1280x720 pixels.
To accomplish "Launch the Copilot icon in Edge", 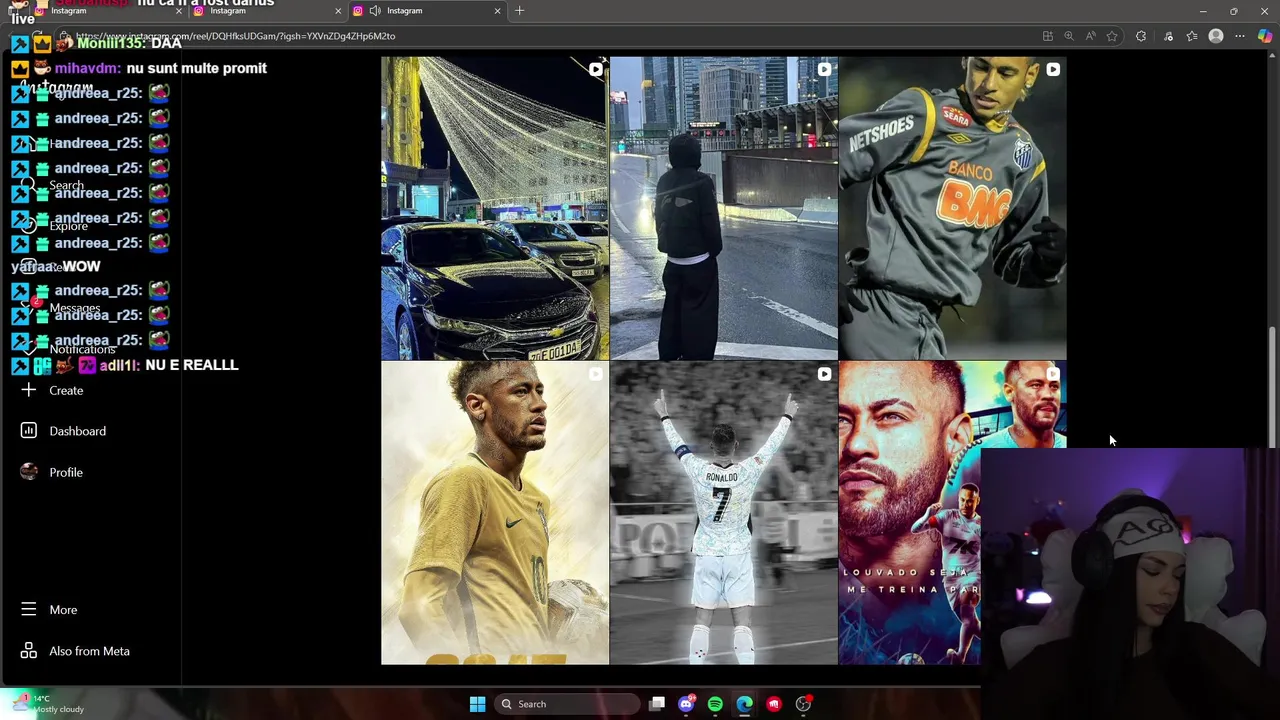I will (1265, 36).
